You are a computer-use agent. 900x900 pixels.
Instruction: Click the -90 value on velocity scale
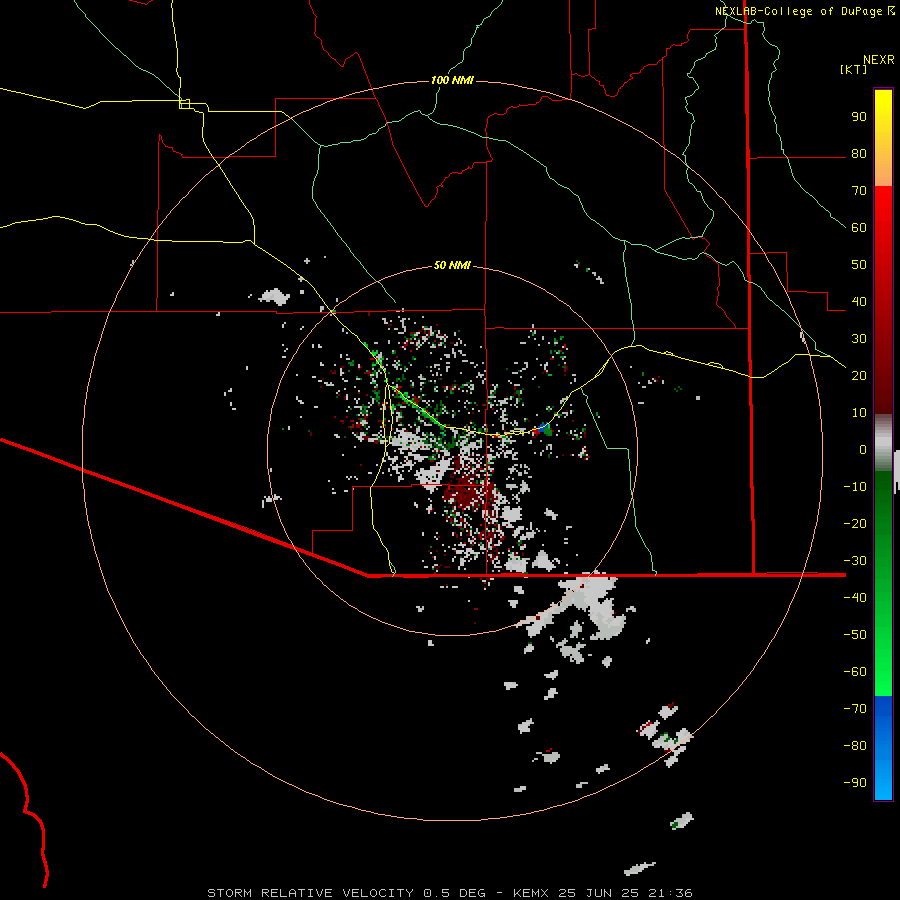point(855,783)
